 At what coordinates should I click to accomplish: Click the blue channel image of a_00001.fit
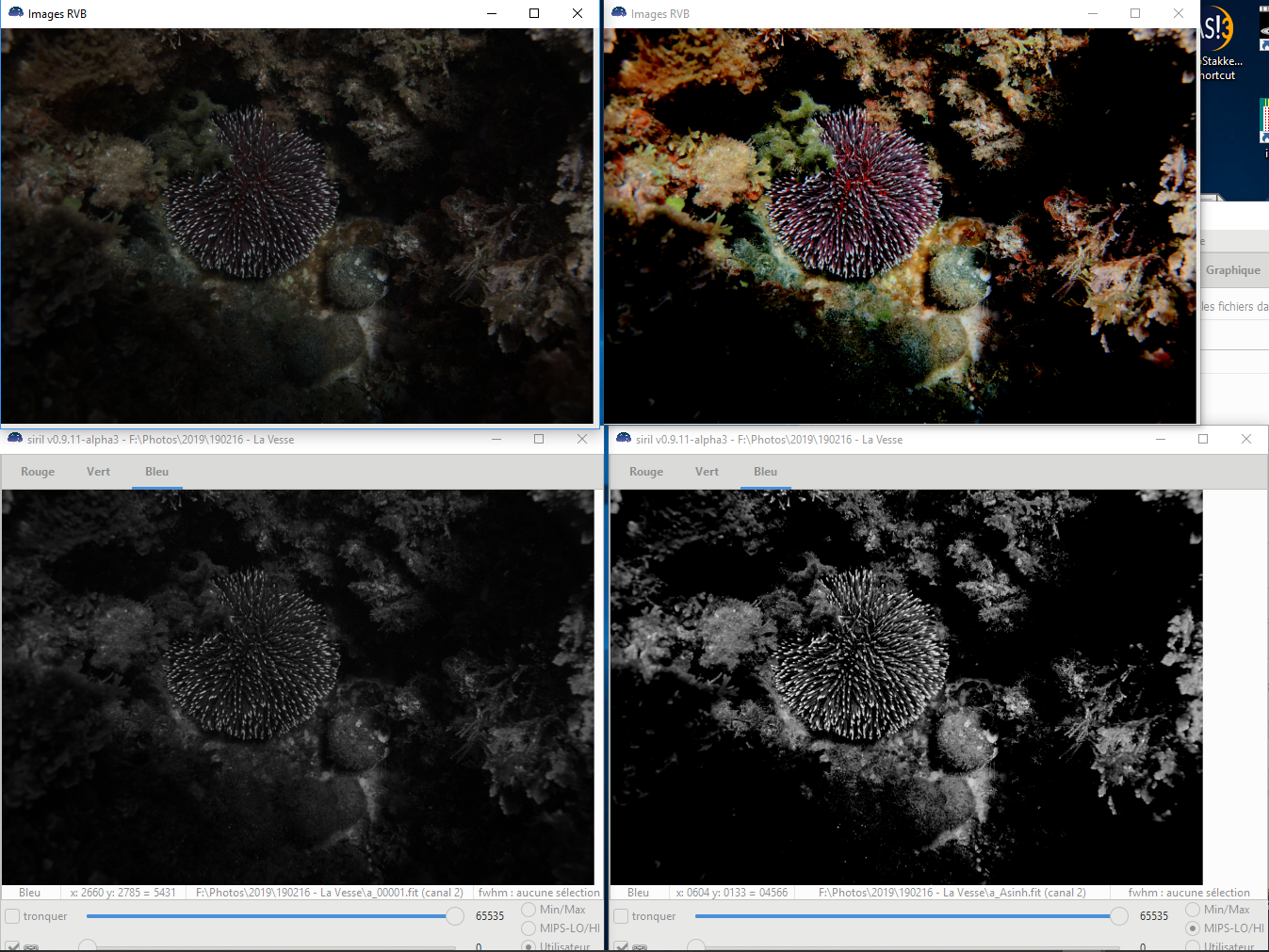point(298,687)
